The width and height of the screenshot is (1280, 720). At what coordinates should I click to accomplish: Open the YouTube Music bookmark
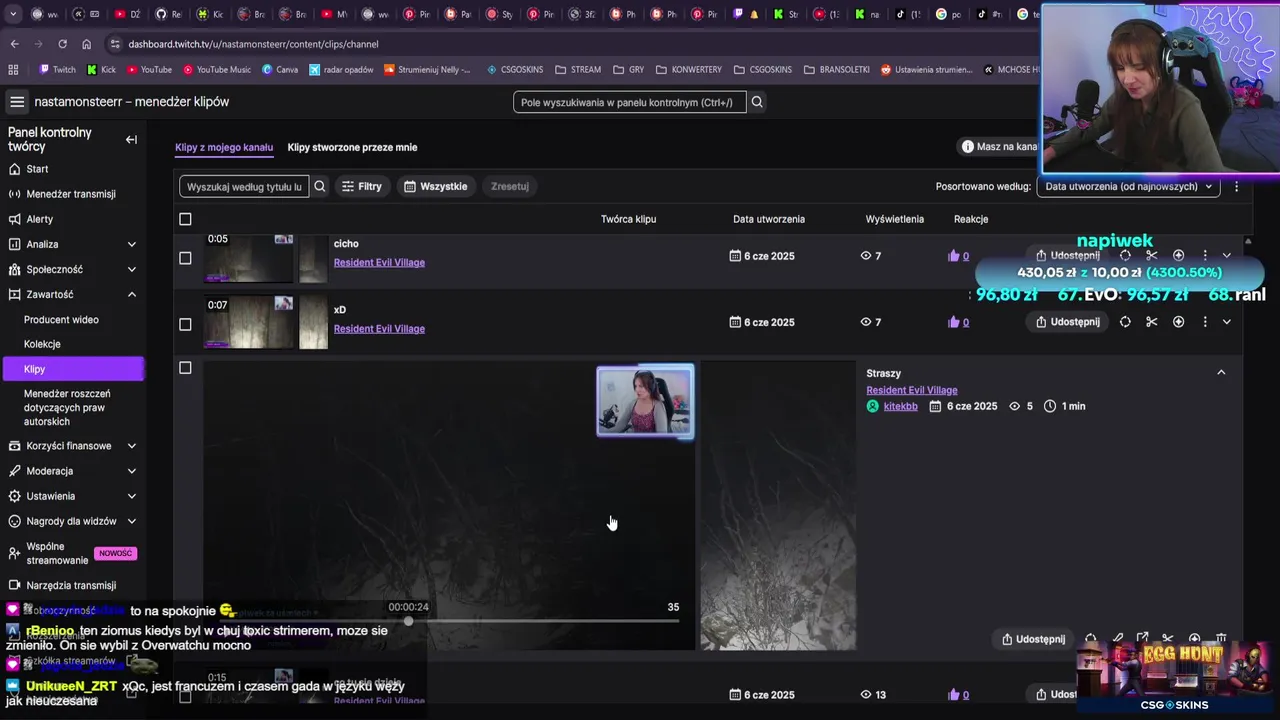click(x=216, y=70)
